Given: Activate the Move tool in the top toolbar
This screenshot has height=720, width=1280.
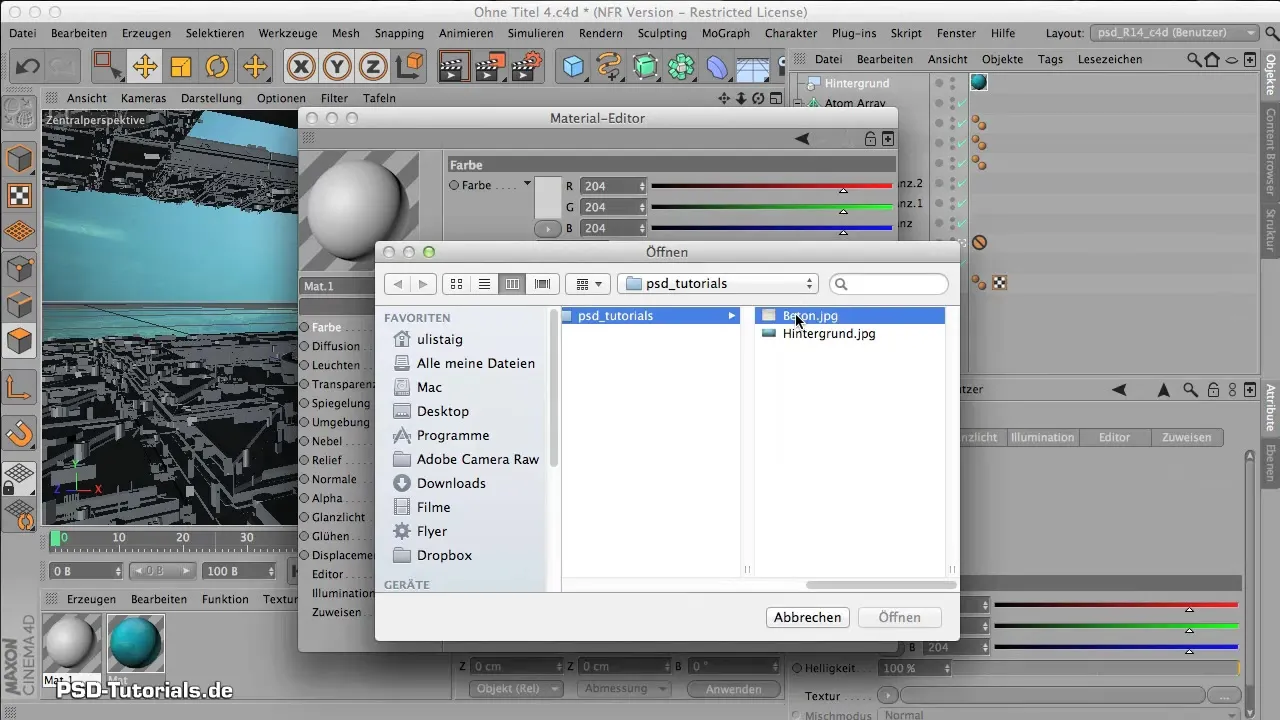Looking at the screenshot, I should [145, 67].
